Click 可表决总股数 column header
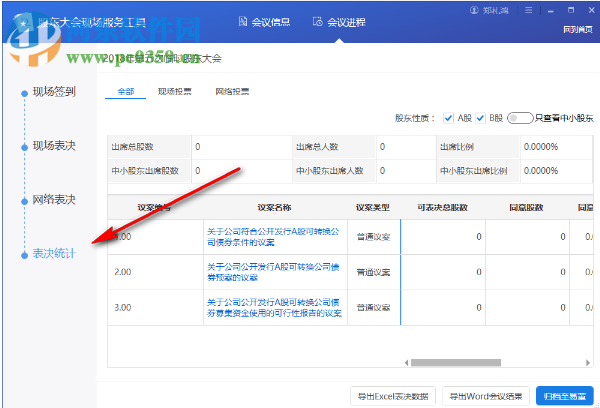This screenshot has width=600, height=408. pos(442,207)
